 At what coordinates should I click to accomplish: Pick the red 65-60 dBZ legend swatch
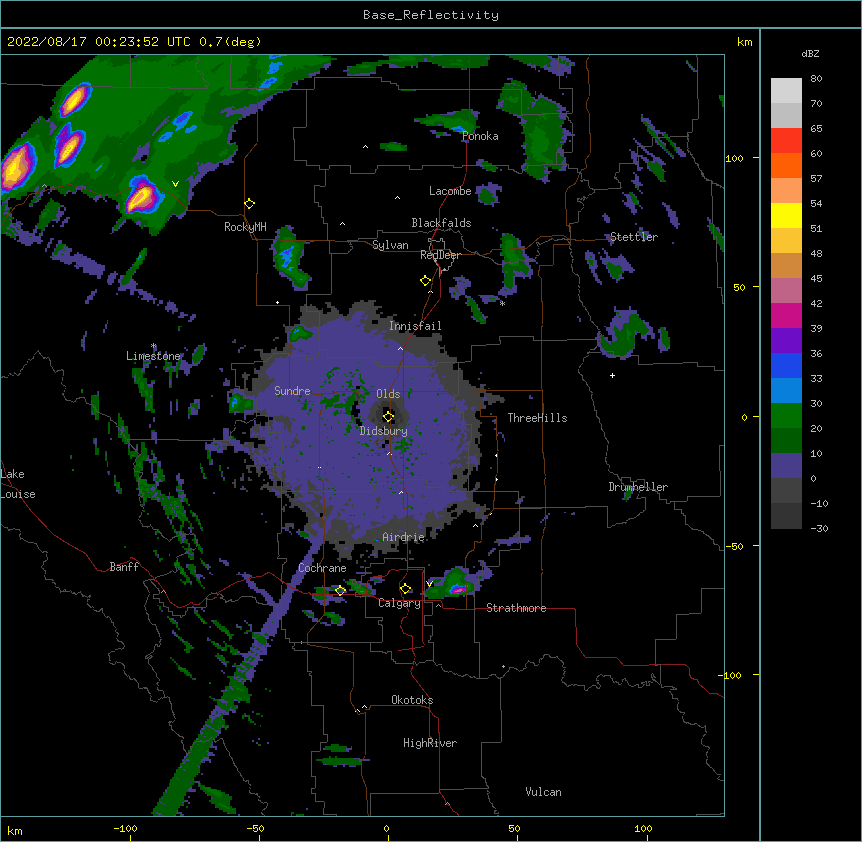pyautogui.click(x=786, y=141)
